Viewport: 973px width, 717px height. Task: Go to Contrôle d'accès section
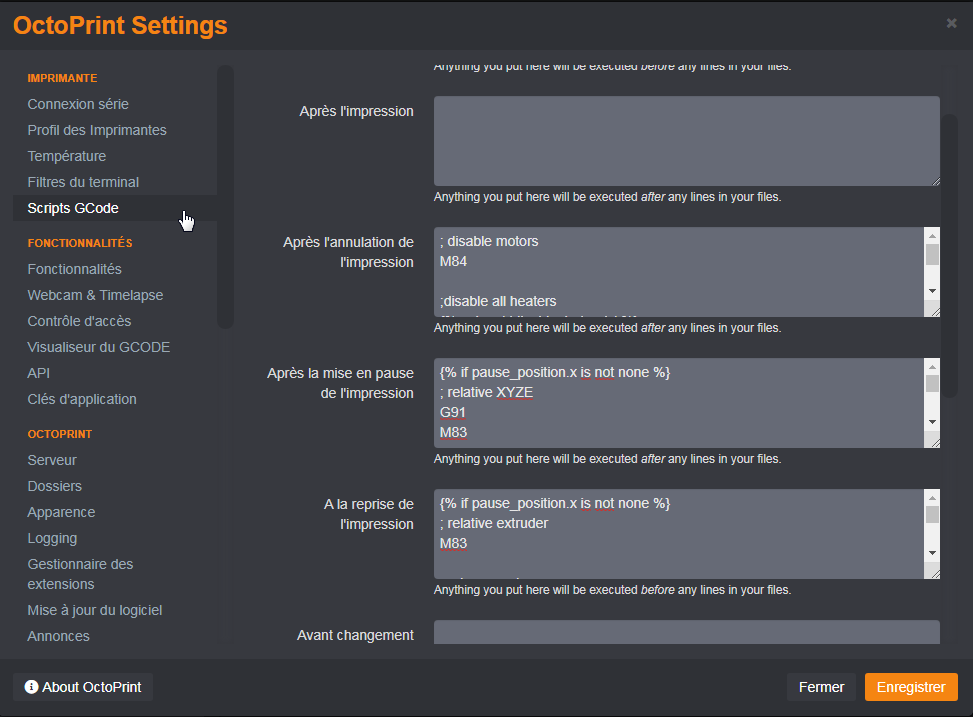point(79,322)
